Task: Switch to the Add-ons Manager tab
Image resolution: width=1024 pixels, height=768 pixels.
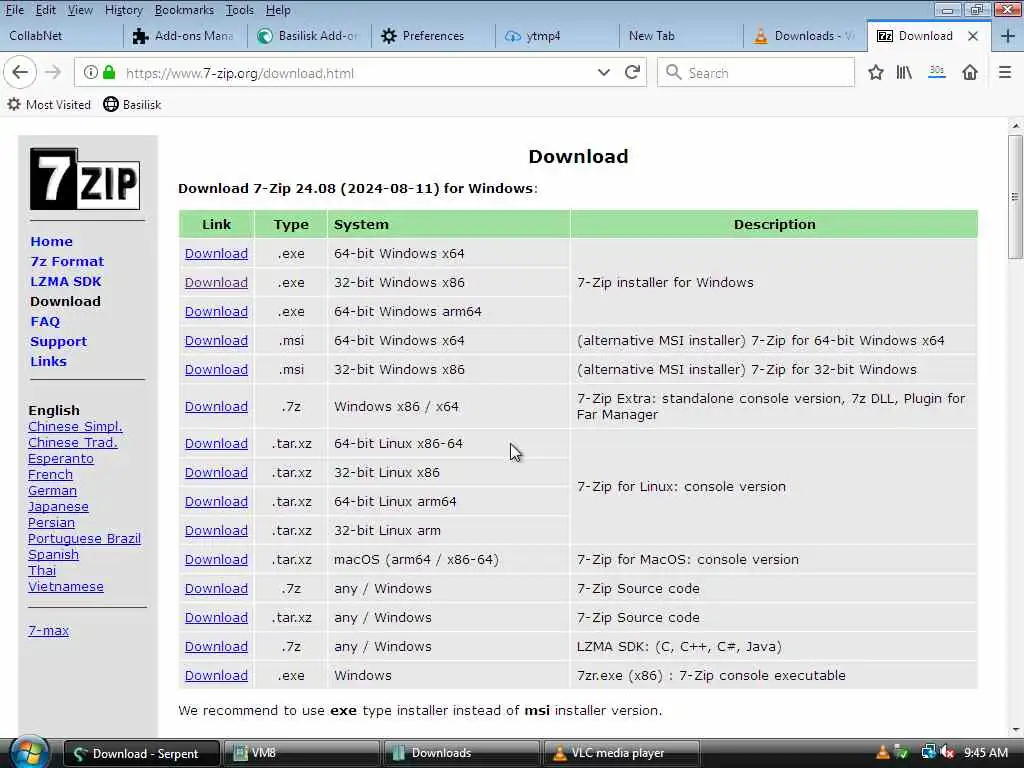Action: [185, 36]
